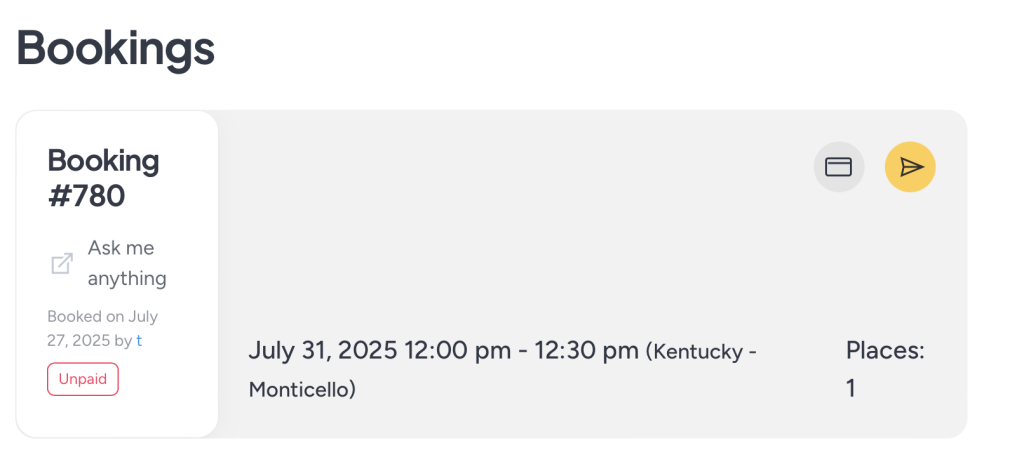Open the user link "t" after Booked by
1024x462 pixels.
[139, 341]
